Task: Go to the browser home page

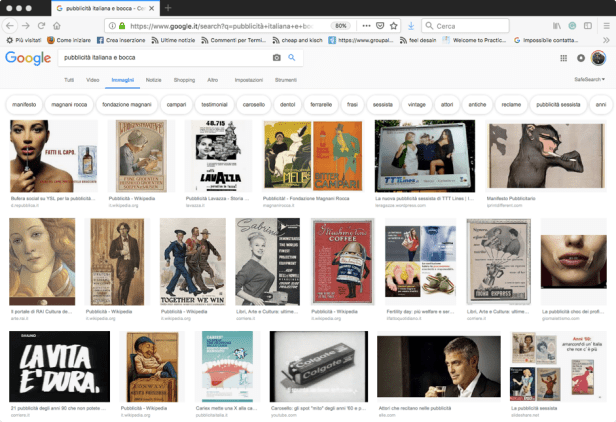Action: (x=59, y=25)
